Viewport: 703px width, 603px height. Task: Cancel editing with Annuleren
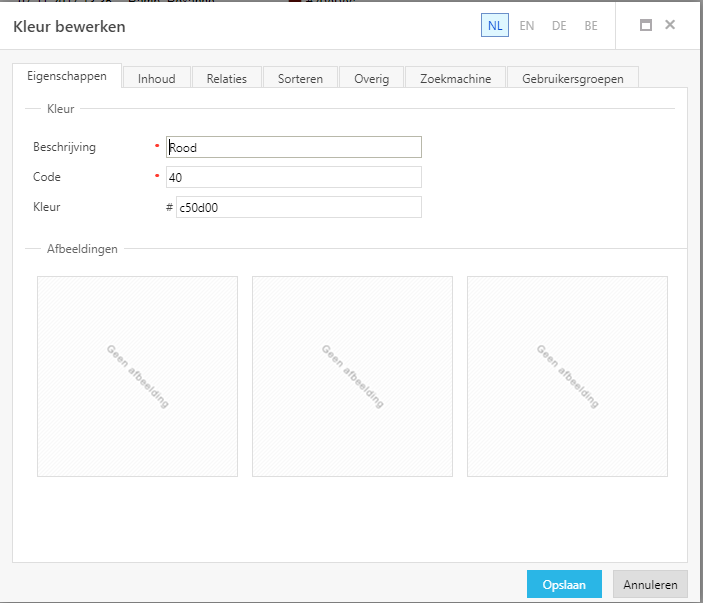[650, 584]
